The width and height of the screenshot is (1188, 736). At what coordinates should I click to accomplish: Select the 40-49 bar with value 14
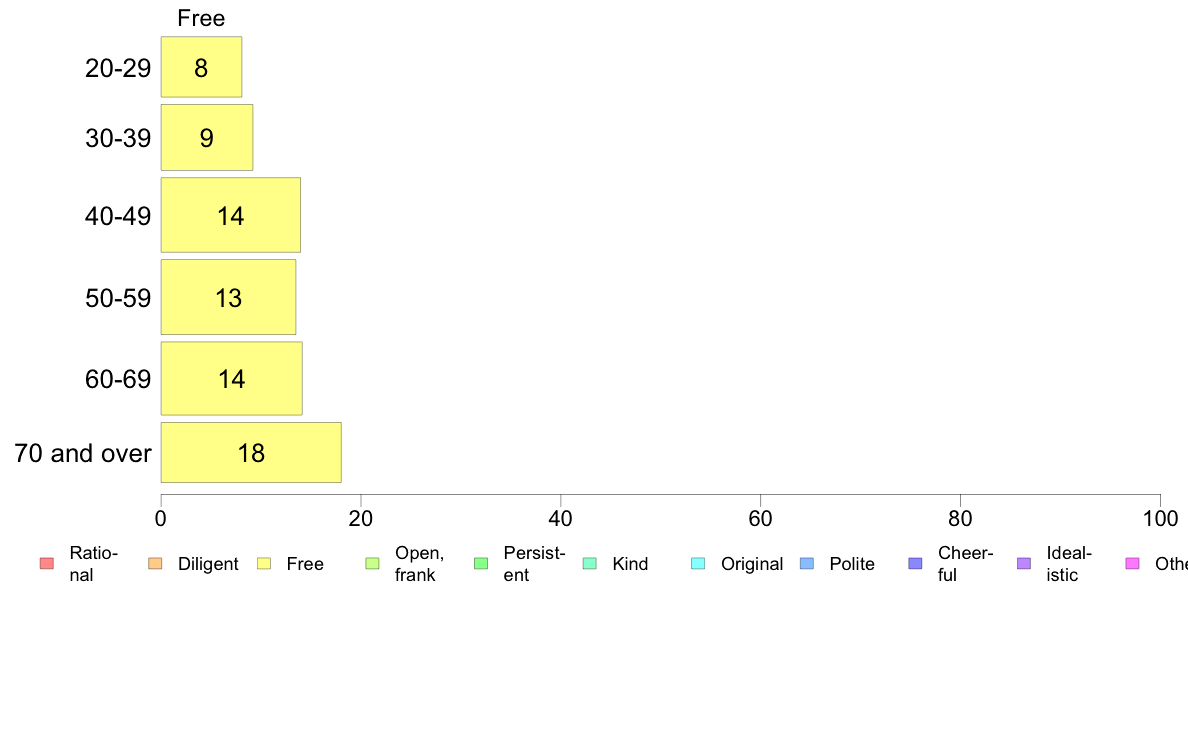(x=230, y=215)
